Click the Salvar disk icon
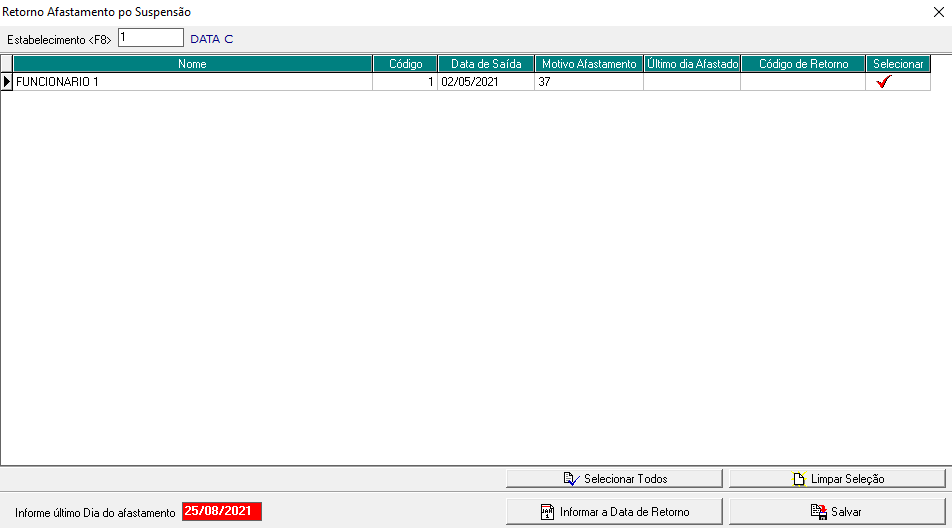This screenshot has height=528, width=952. point(818,512)
